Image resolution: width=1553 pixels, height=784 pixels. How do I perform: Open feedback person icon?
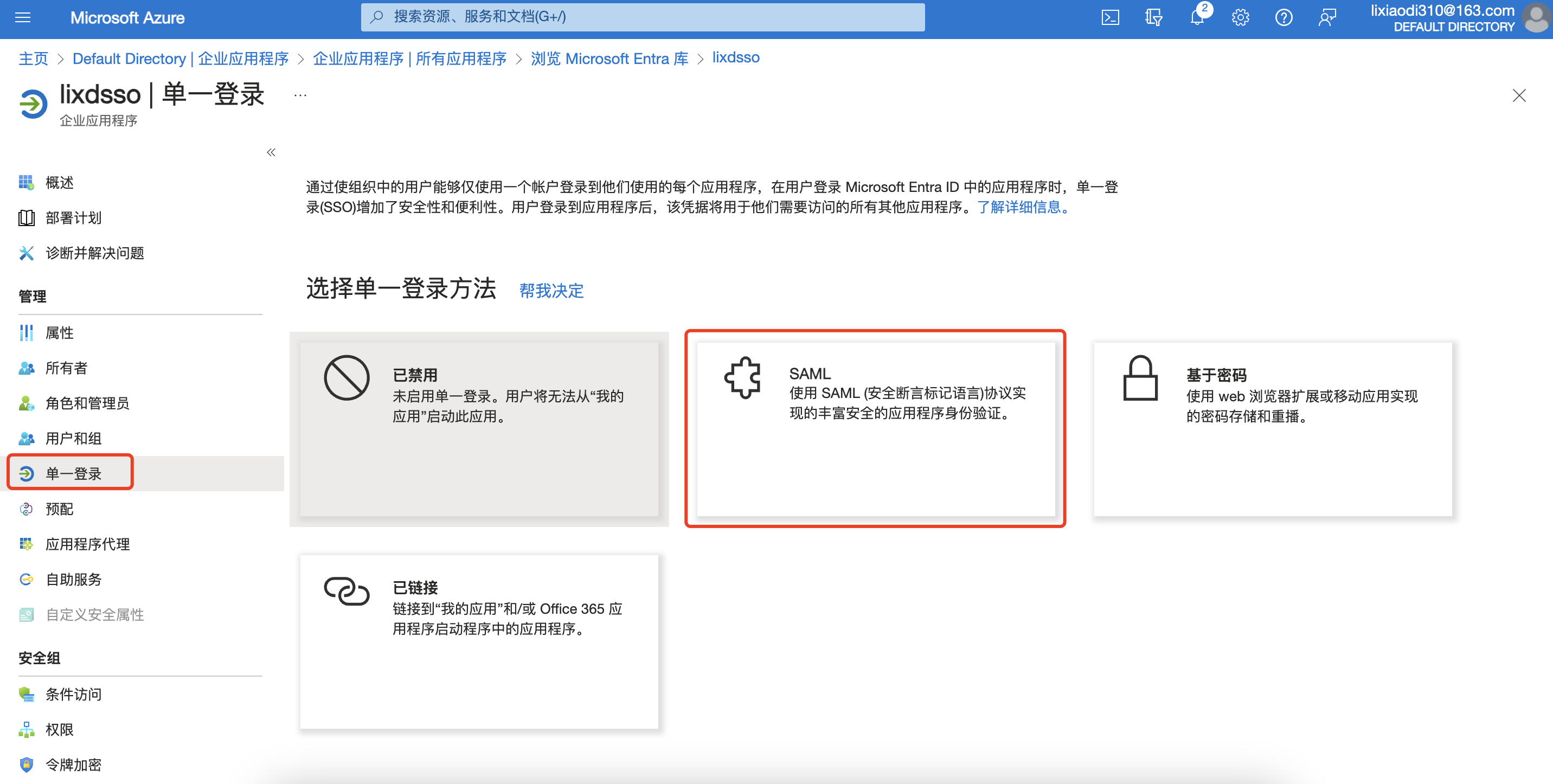tap(1327, 17)
